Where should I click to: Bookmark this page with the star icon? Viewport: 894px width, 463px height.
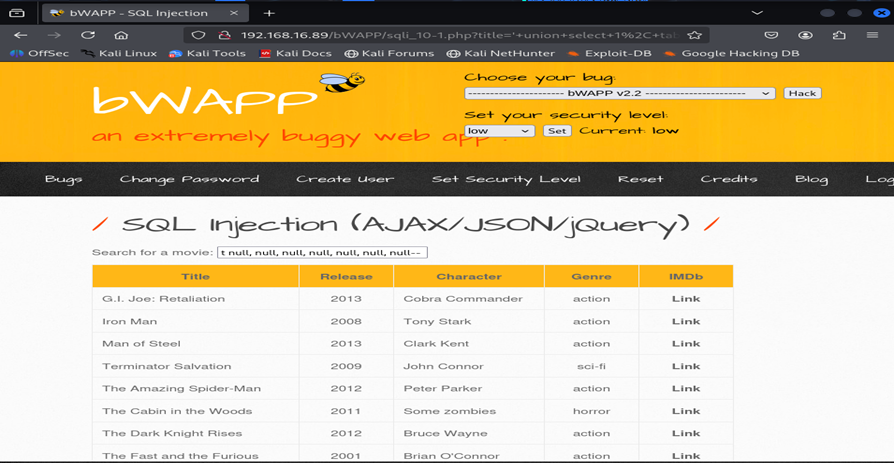click(x=694, y=35)
